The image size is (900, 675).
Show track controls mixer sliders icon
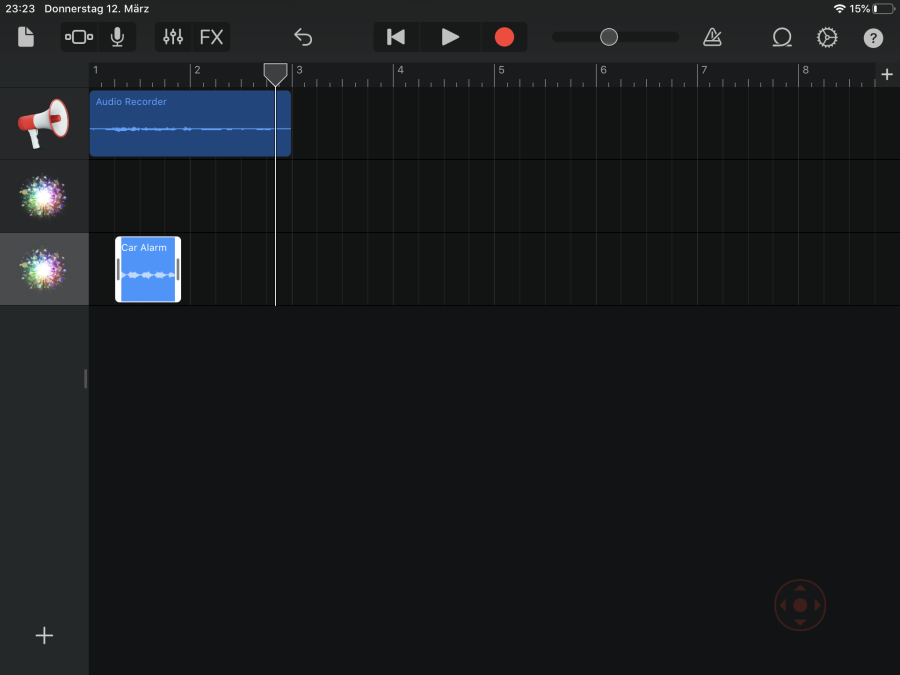(173, 37)
